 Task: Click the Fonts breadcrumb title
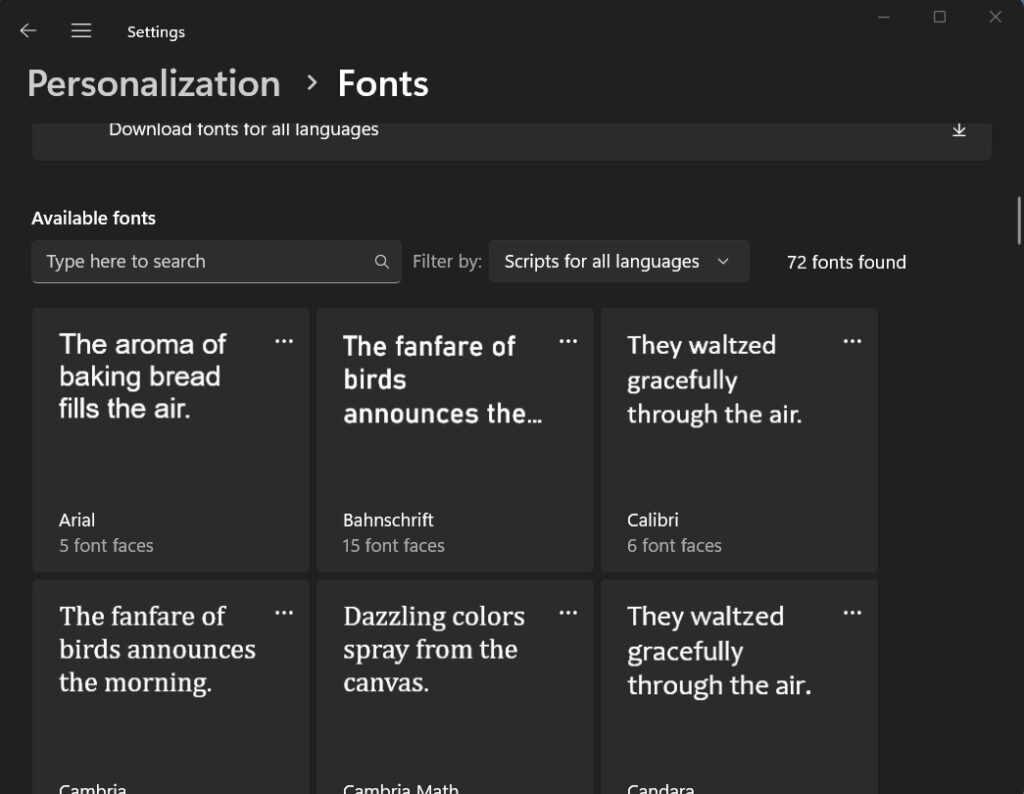pyautogui.click(x=382, y=83)
